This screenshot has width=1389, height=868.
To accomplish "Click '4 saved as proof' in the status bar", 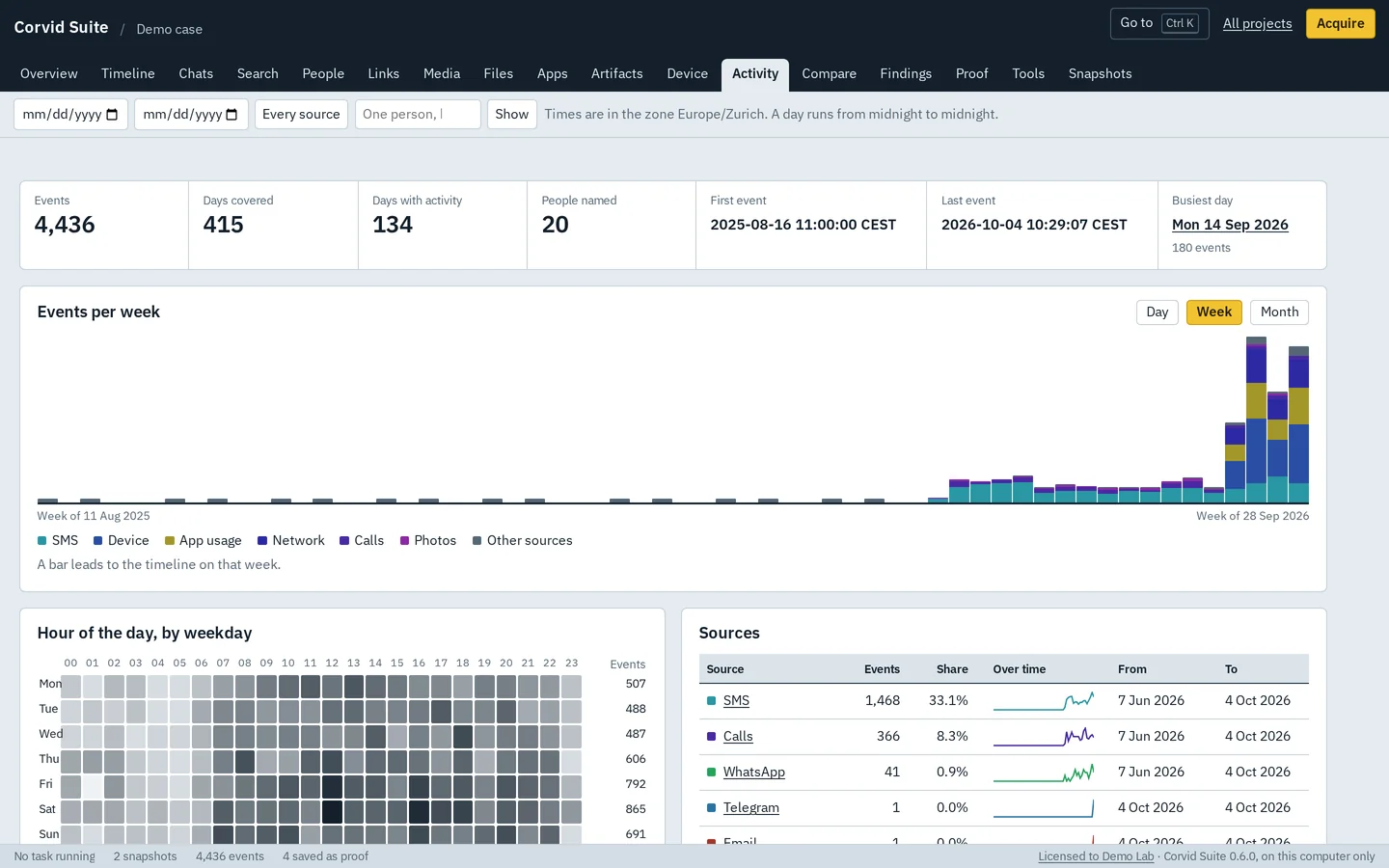I will point(325,856).
